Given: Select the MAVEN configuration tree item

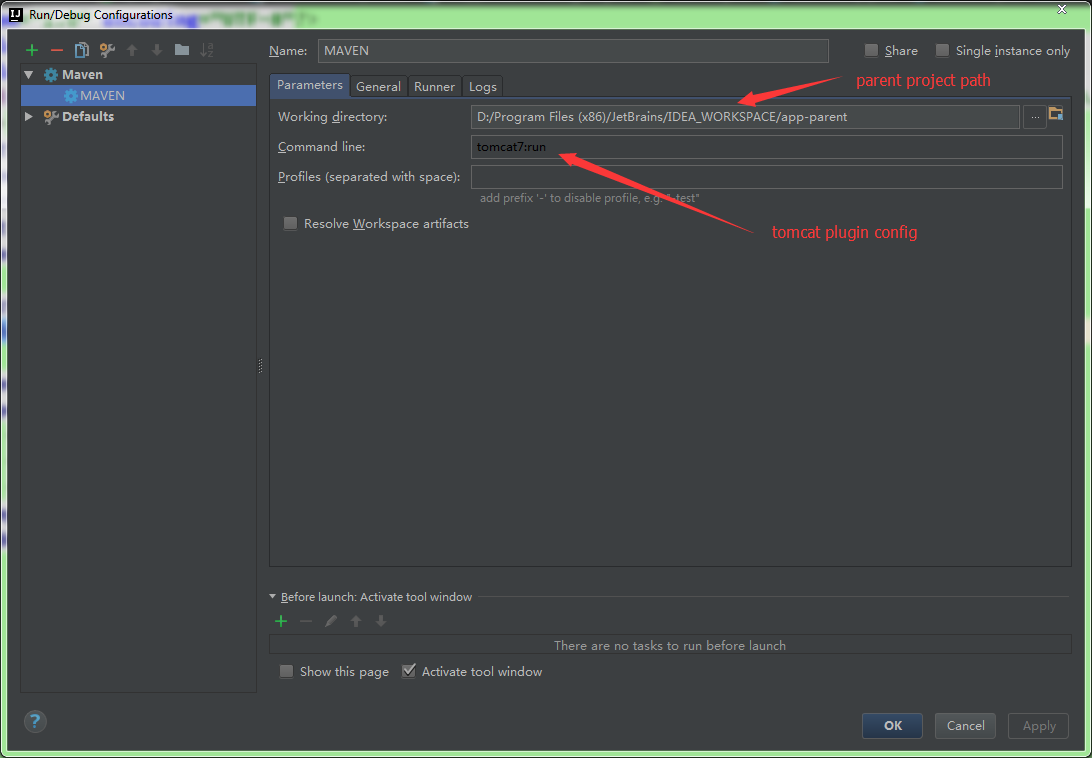Looking at the screenshot, I should coord(139,95).
